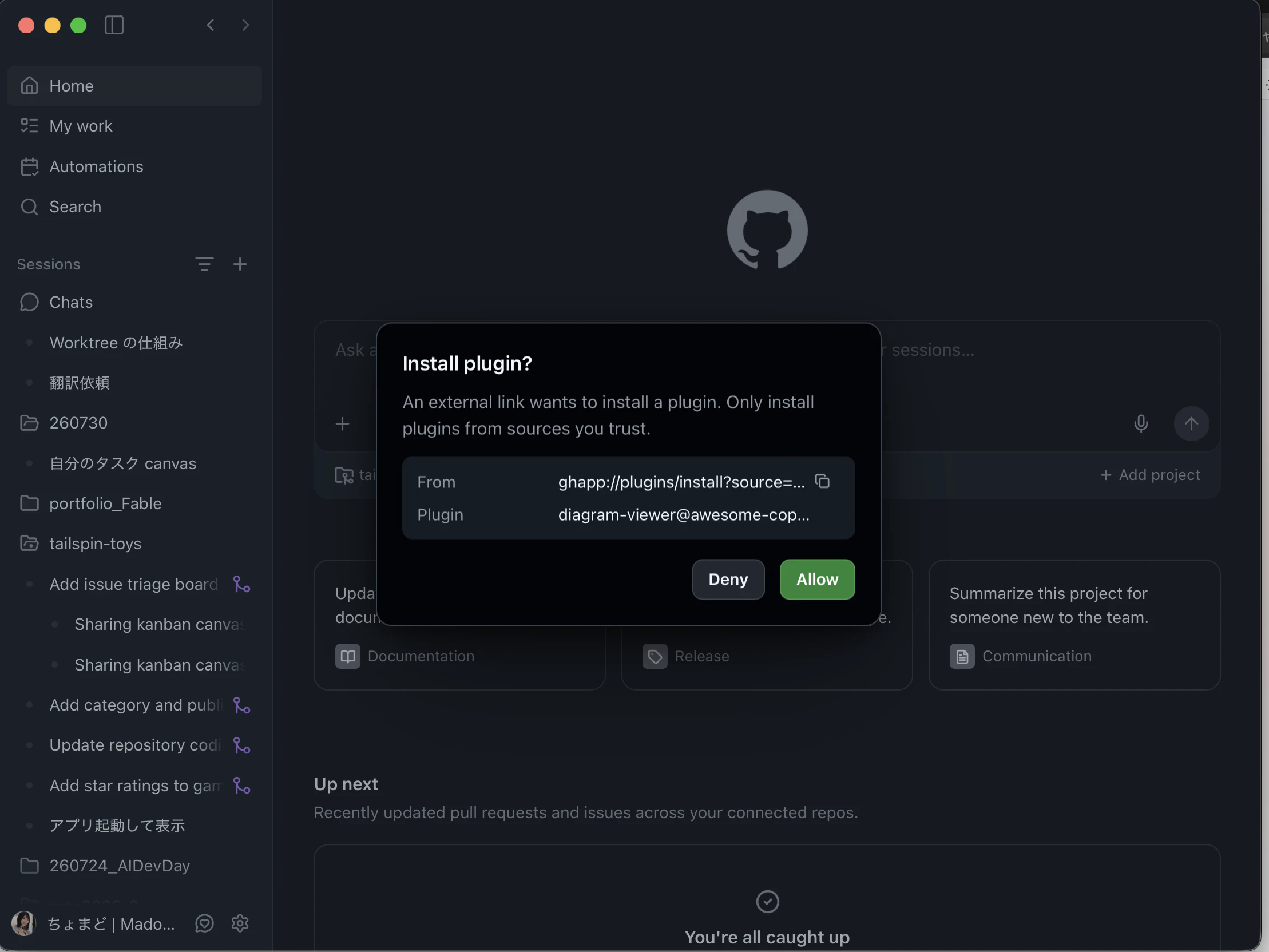Open the Add issue triage board session
The width and height of the screenshot is (1269, 952).
pyautogui.click(x=134, y=584)
